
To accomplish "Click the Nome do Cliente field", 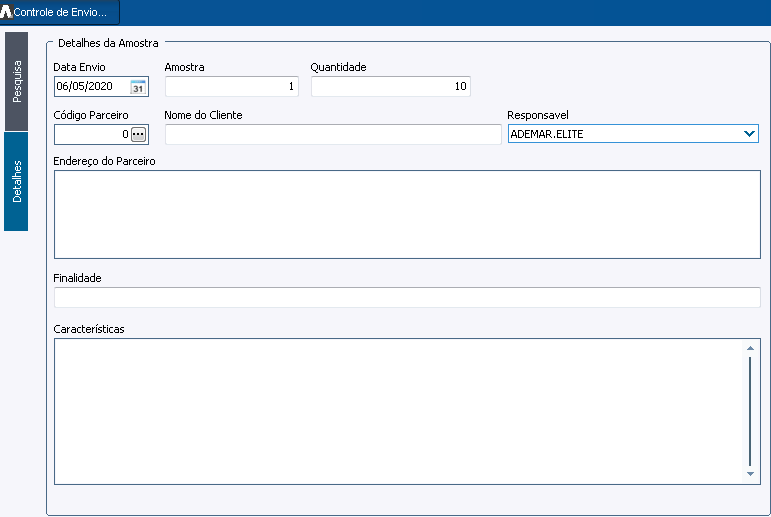I will 333,134.
